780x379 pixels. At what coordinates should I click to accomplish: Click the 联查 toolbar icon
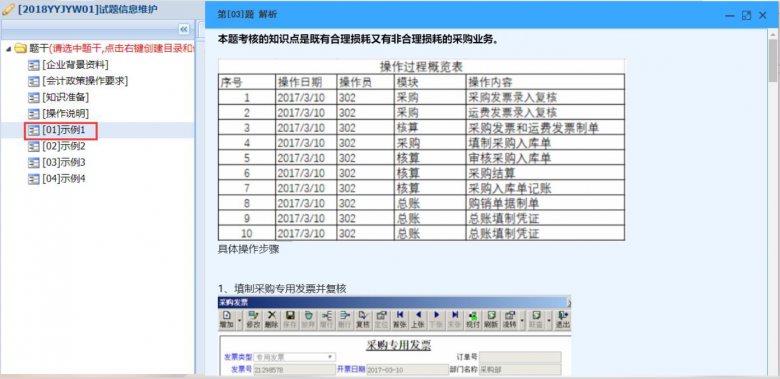[x=536, y=319]
